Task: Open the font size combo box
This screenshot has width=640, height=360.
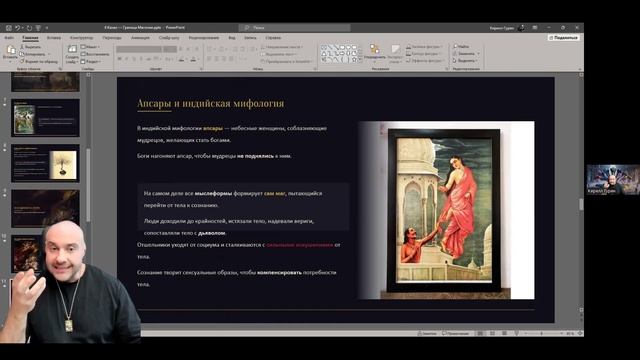Action: pyautogui.click(x=170, y=49)
